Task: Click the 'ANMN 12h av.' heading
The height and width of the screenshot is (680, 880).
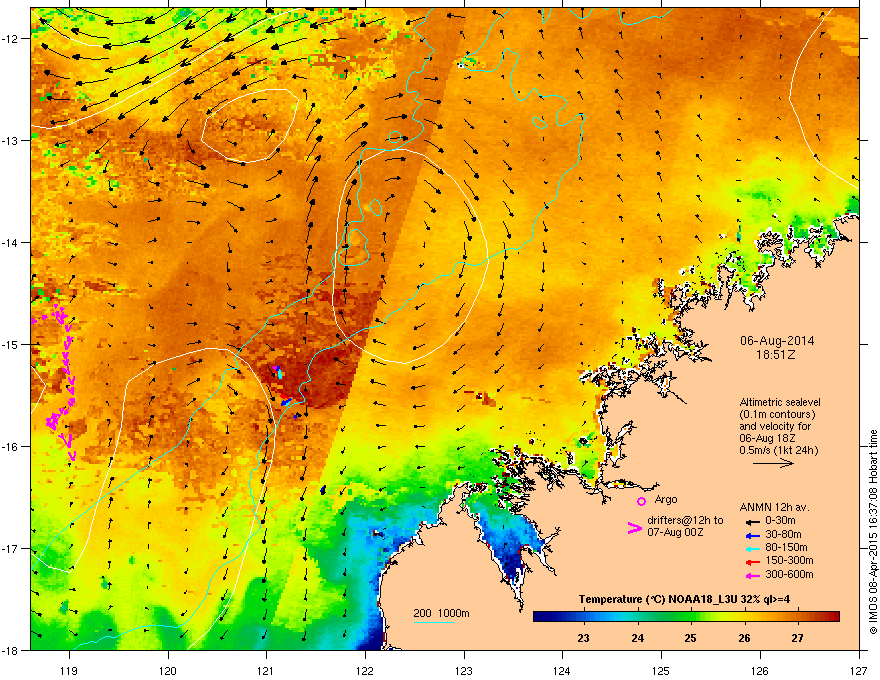Action: coord(774,507)
